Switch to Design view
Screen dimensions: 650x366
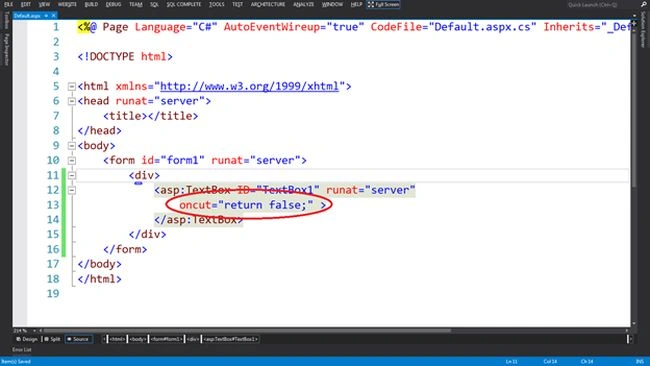pos(27,339)
